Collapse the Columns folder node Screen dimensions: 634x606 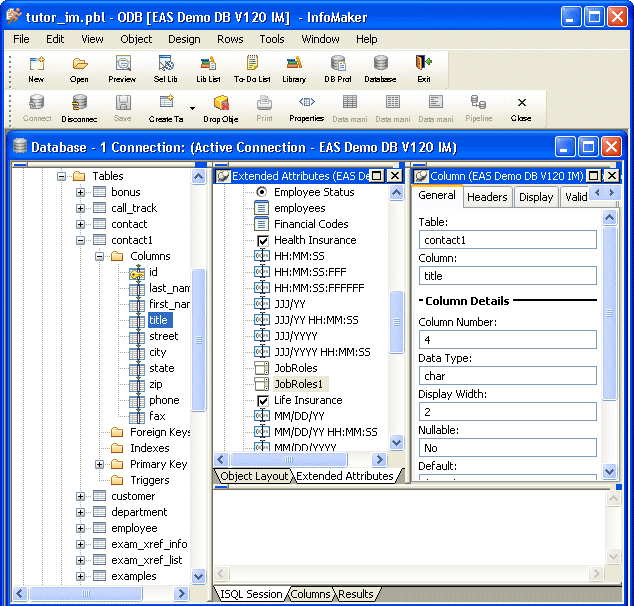pyautogui.click(x=99, y=256)
